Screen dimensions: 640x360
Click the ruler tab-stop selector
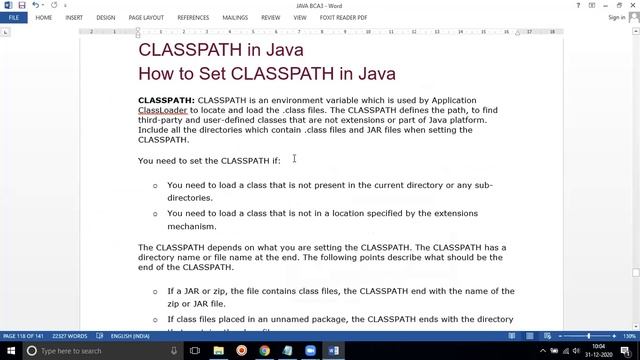pyautogui.click(x=5, y=32)
